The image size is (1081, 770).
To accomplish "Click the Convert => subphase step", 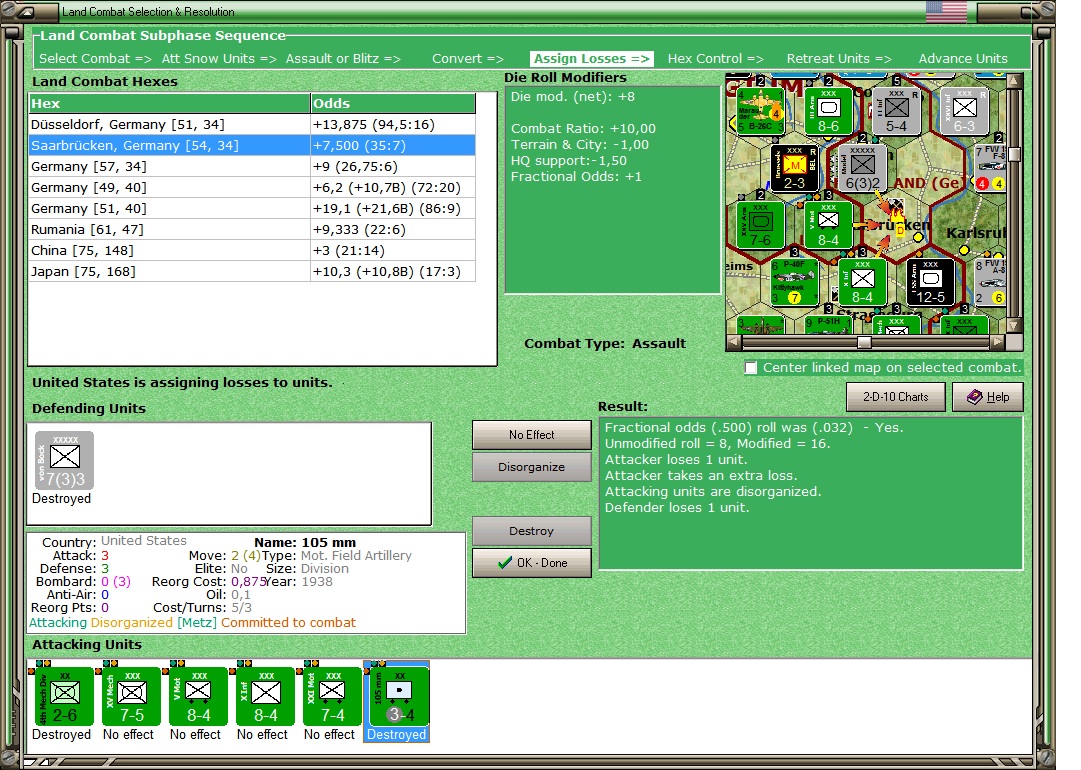I will tap(468, 59).
